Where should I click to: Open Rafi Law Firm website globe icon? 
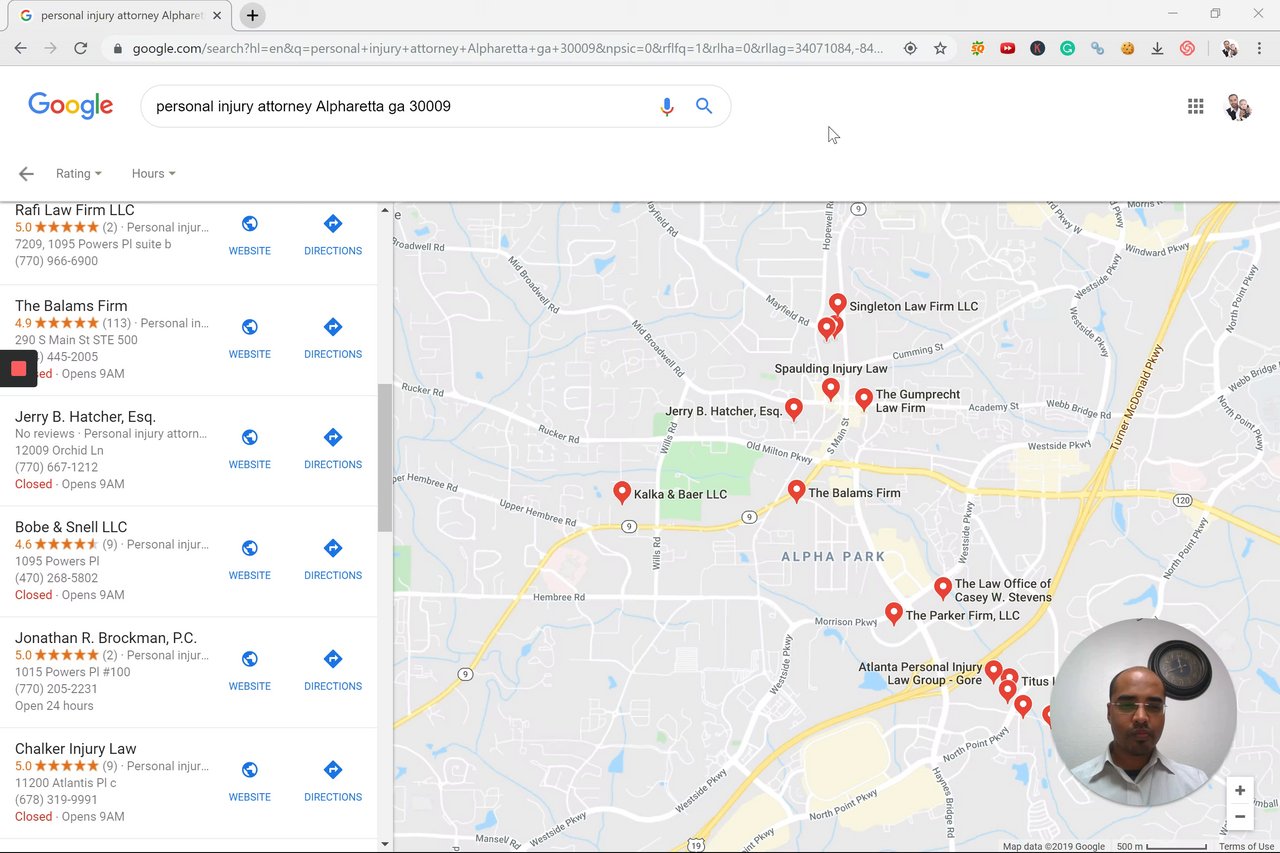[x=250, y=224]
